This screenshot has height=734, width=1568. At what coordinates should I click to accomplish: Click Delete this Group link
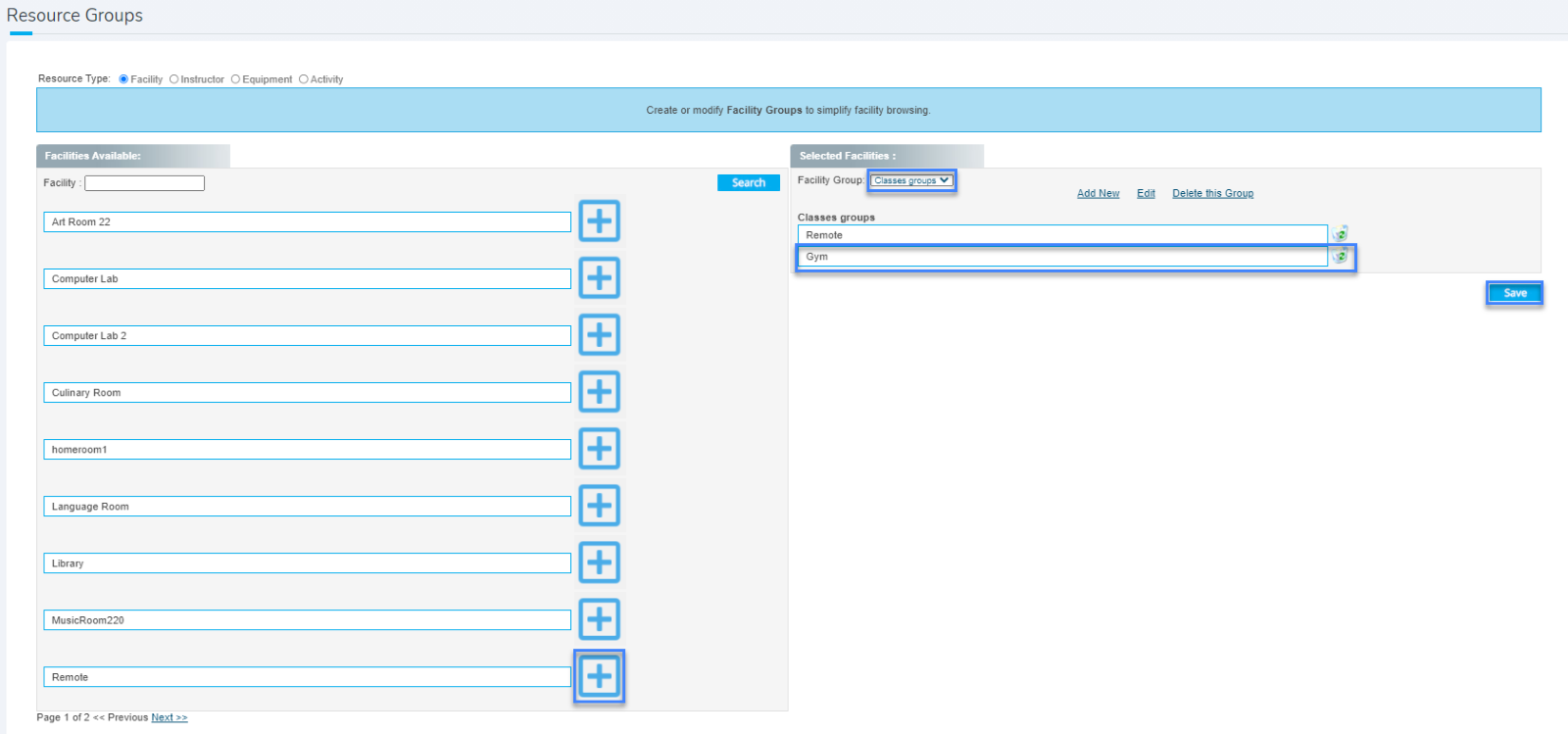point(1212,194)
